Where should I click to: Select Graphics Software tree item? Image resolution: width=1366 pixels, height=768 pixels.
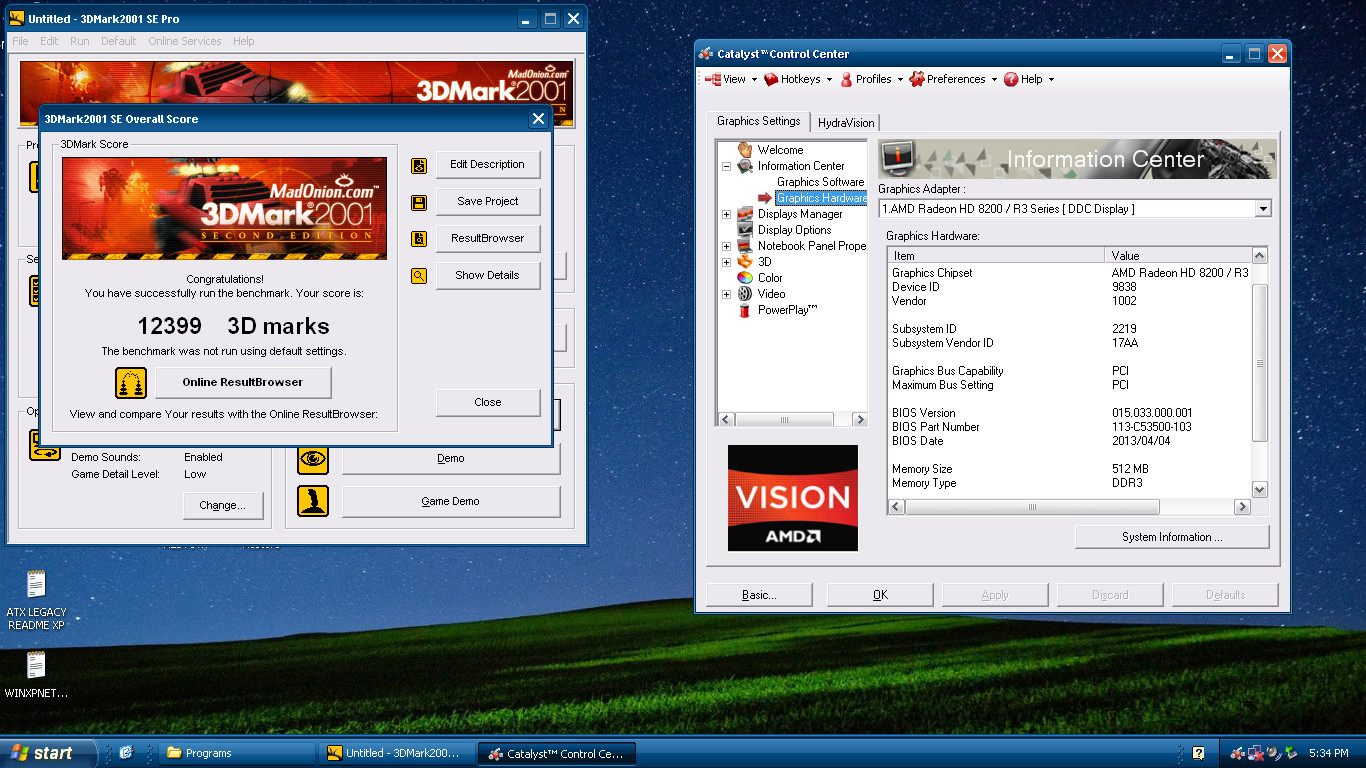pyautogui.click(x=820, y=182)
